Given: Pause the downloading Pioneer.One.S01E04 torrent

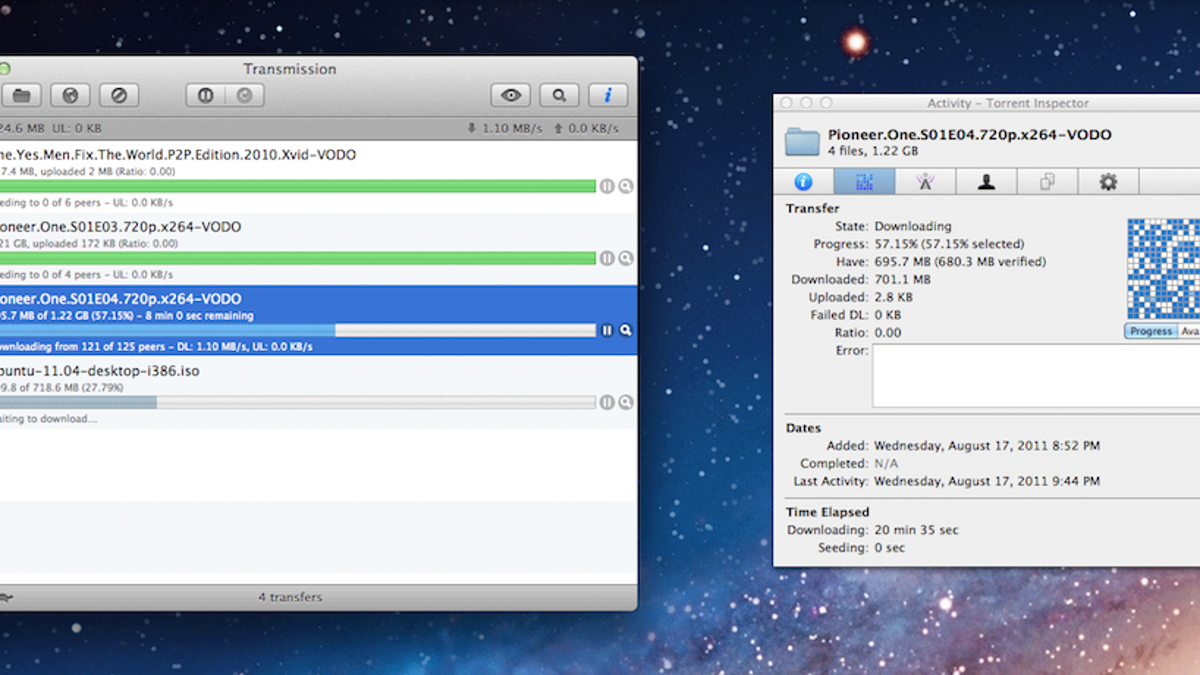Looking at the screenshot, I should coord(607,330).
